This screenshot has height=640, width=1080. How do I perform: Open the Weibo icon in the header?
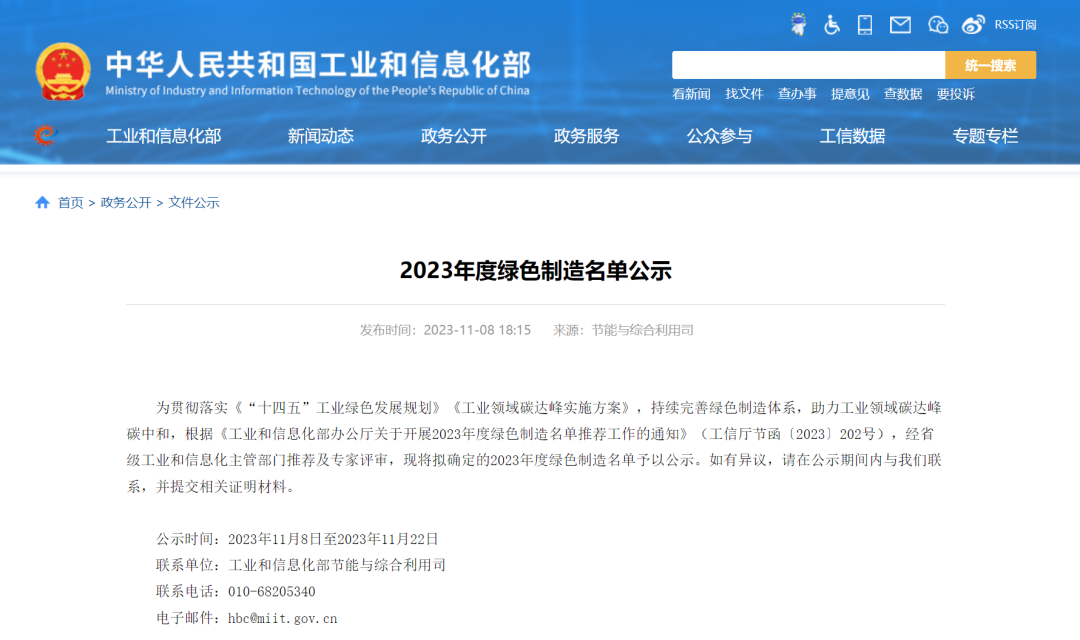(973, 24)
